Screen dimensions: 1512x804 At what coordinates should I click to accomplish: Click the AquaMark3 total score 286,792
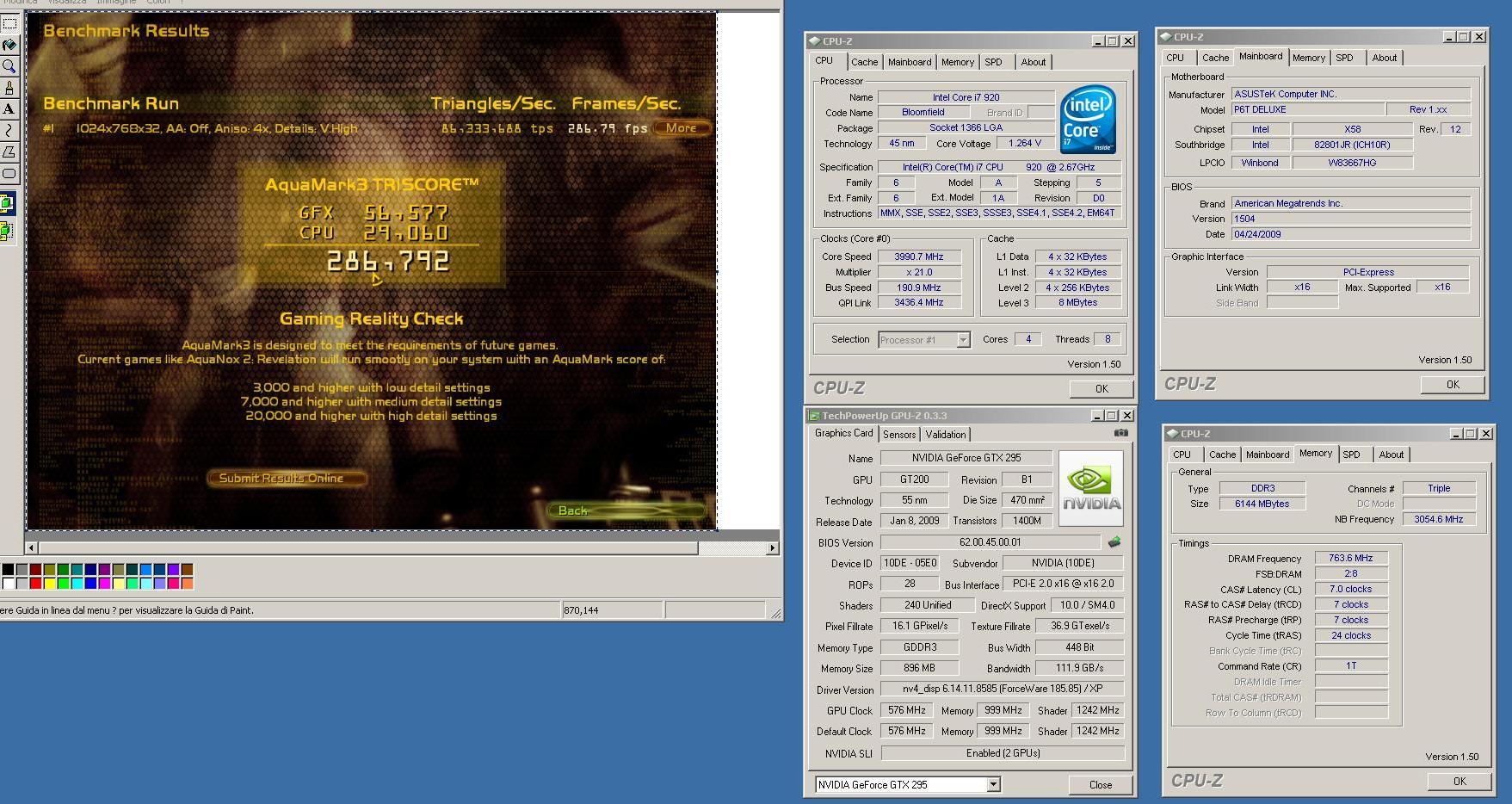388,261
